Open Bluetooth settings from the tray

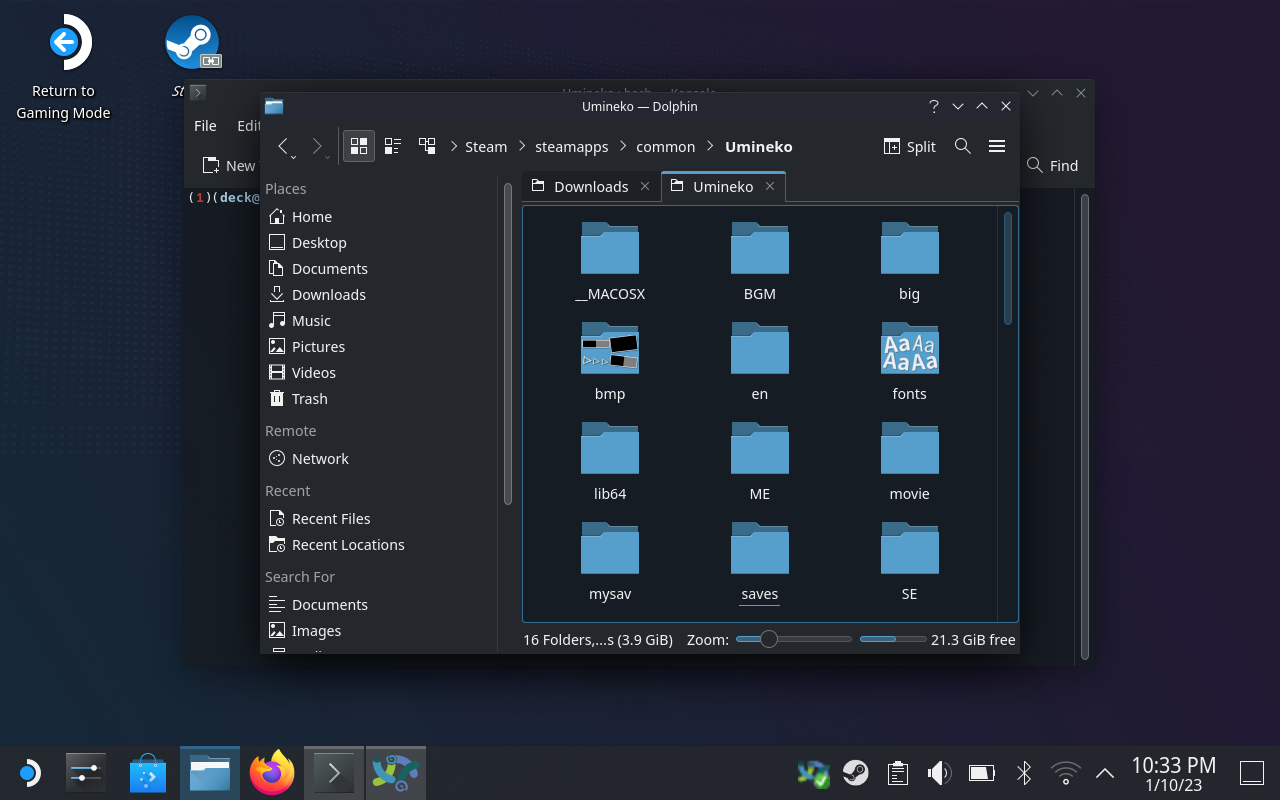tap(1024, 773)
